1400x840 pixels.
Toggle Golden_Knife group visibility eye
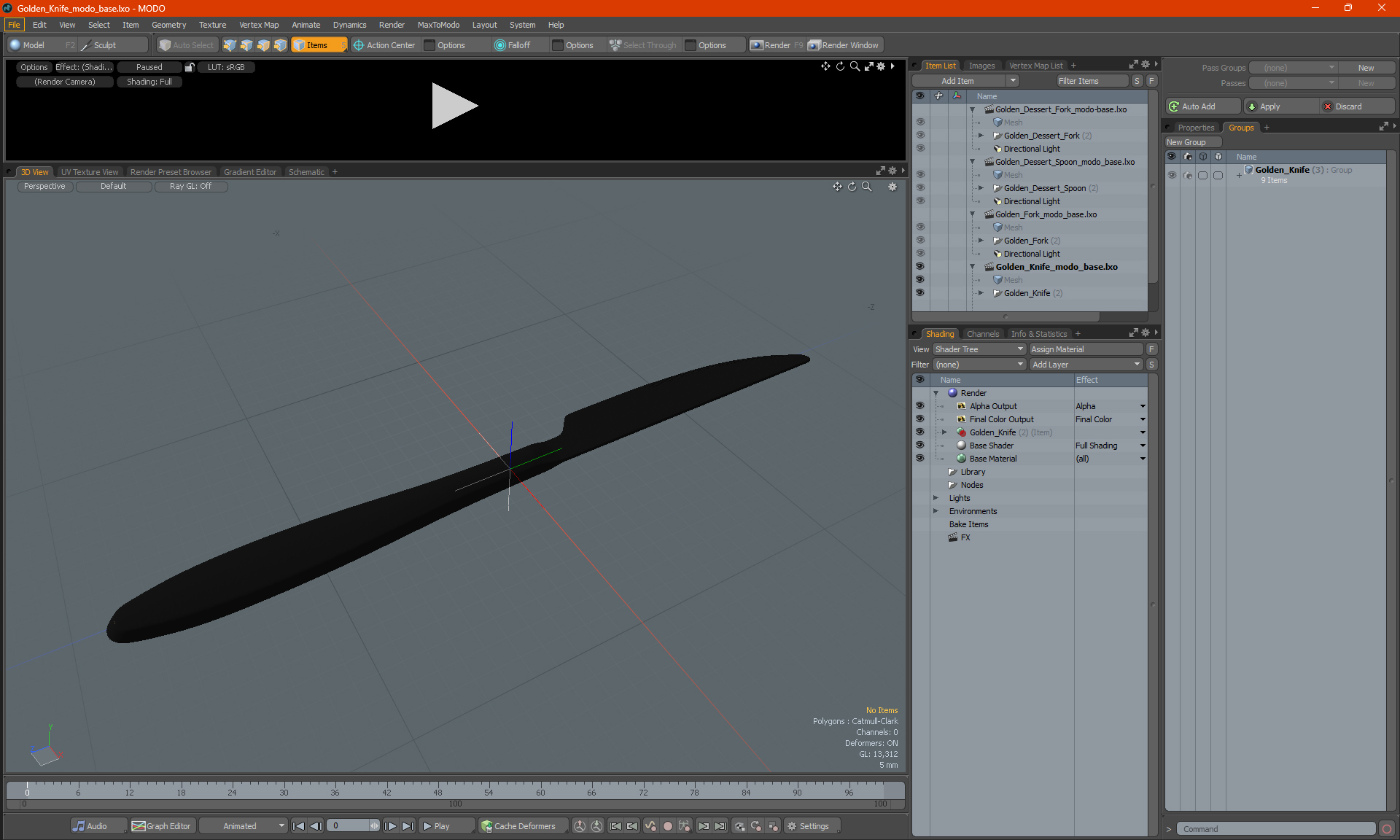tap(1172, 175)
